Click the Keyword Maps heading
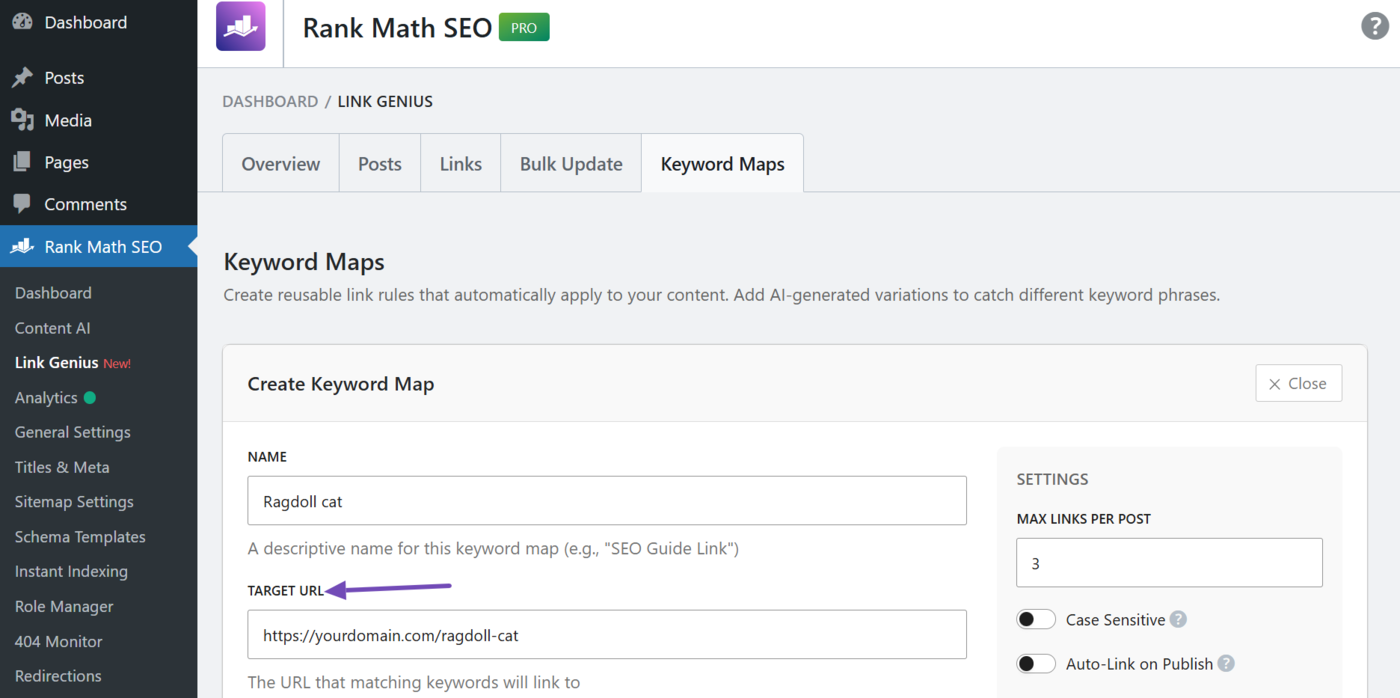This screenshot has width=1400, height=698. point(304,263)
